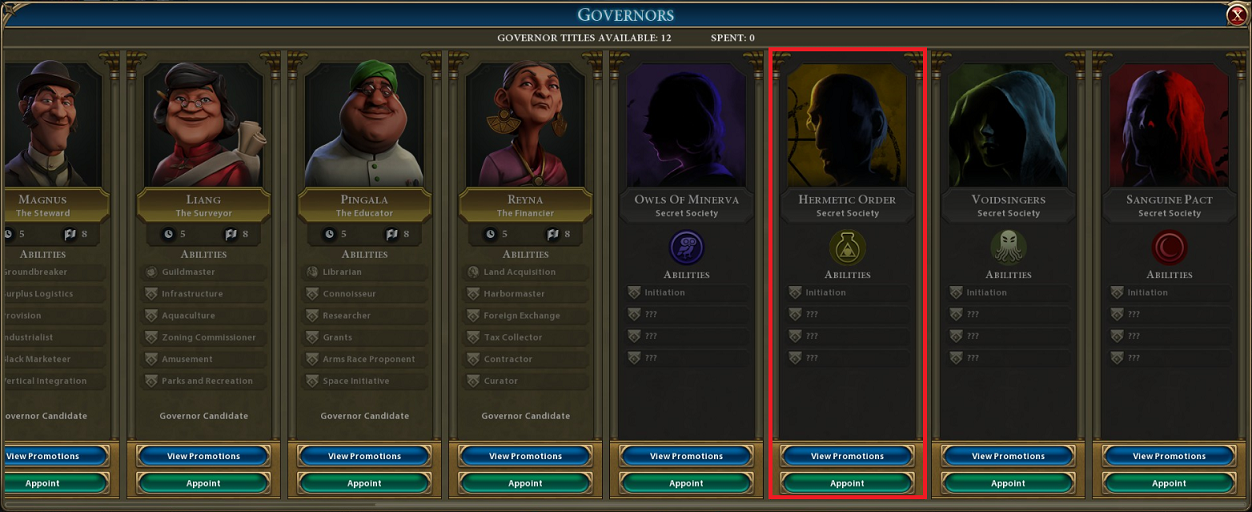Click Liang's Guildmaster ability icon

[x=152, y=272]
